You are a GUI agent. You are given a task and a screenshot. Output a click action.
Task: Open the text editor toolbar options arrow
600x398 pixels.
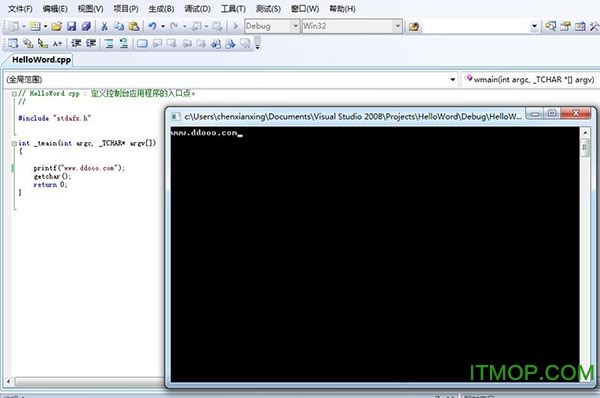click(x=258, y=44)
